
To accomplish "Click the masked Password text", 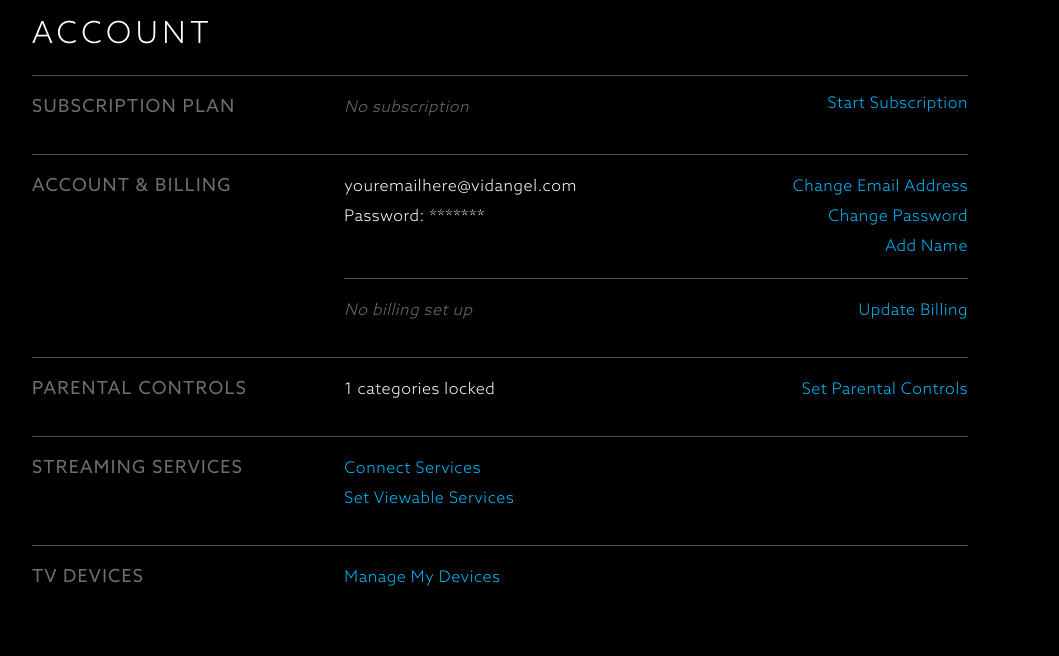I will coord(414,216).
